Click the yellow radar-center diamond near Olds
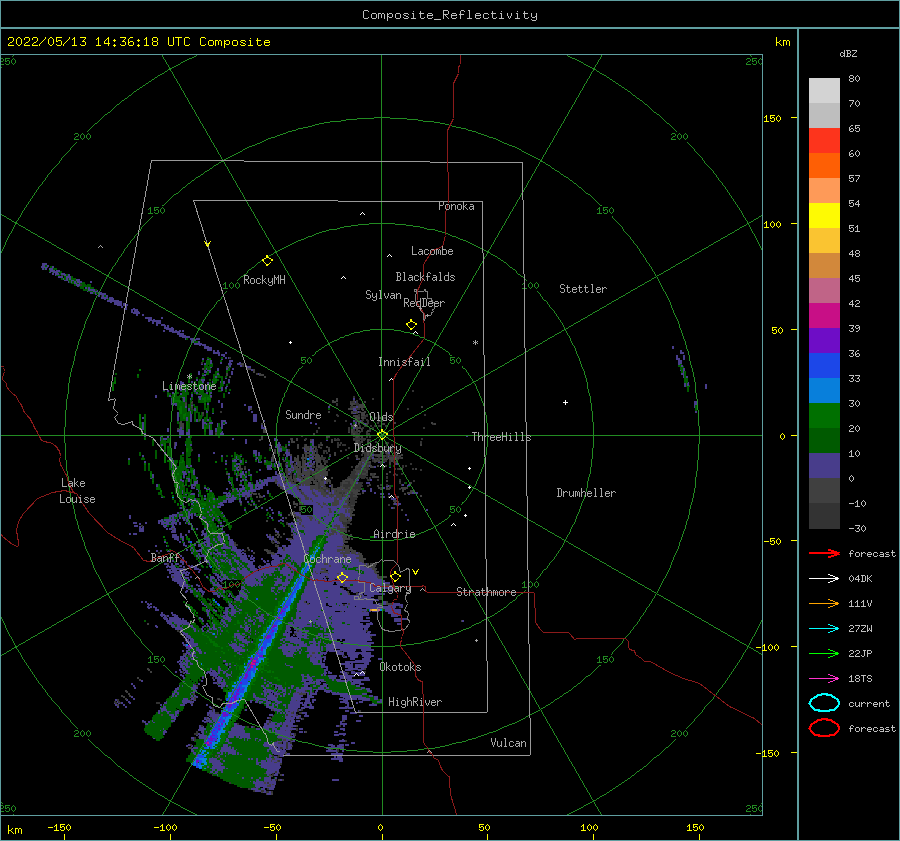The image size is (900, 841). [382, 435]
